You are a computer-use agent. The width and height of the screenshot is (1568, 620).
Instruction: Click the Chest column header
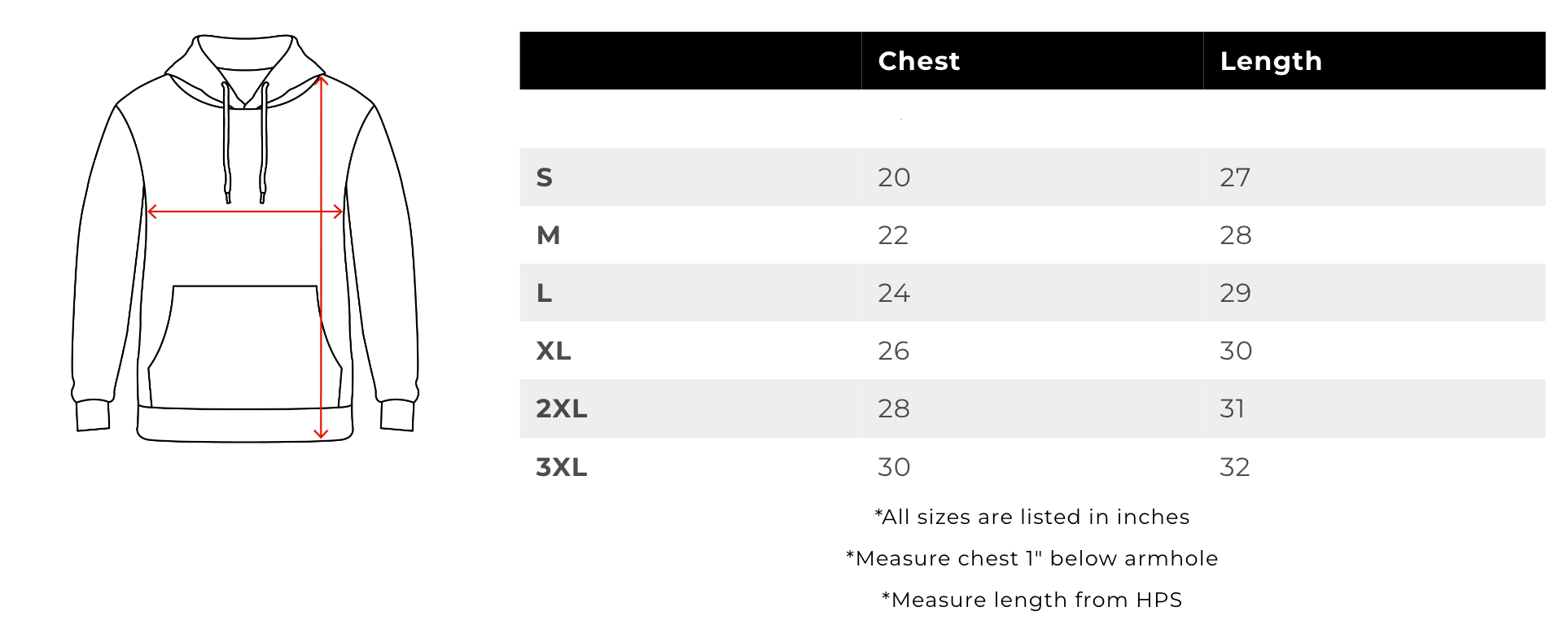point(918,61)
